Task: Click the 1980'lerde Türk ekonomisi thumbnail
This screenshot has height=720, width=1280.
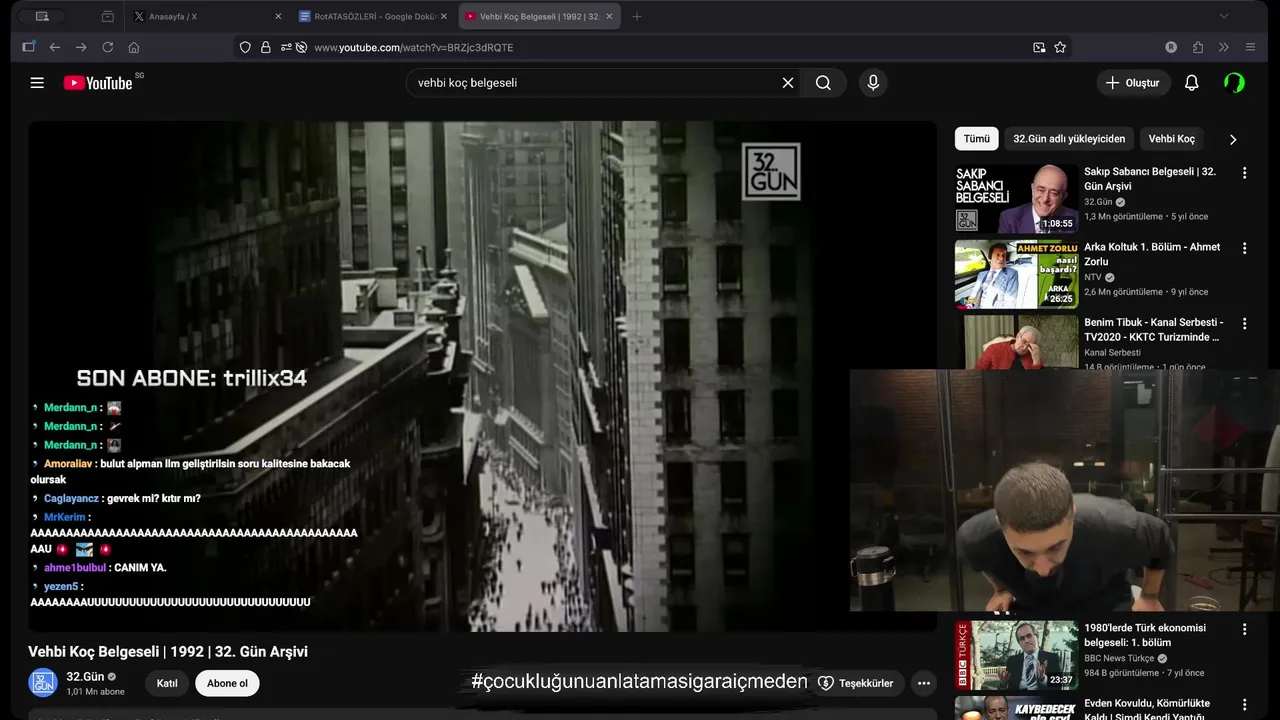Action: 1016,656
